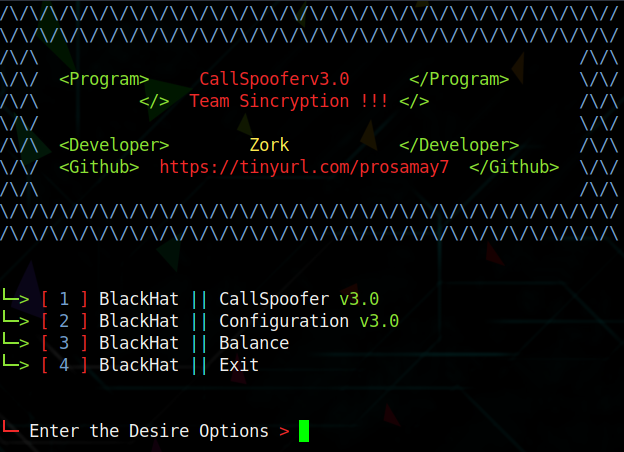Select menu option 4 Exit

point(130,365)
